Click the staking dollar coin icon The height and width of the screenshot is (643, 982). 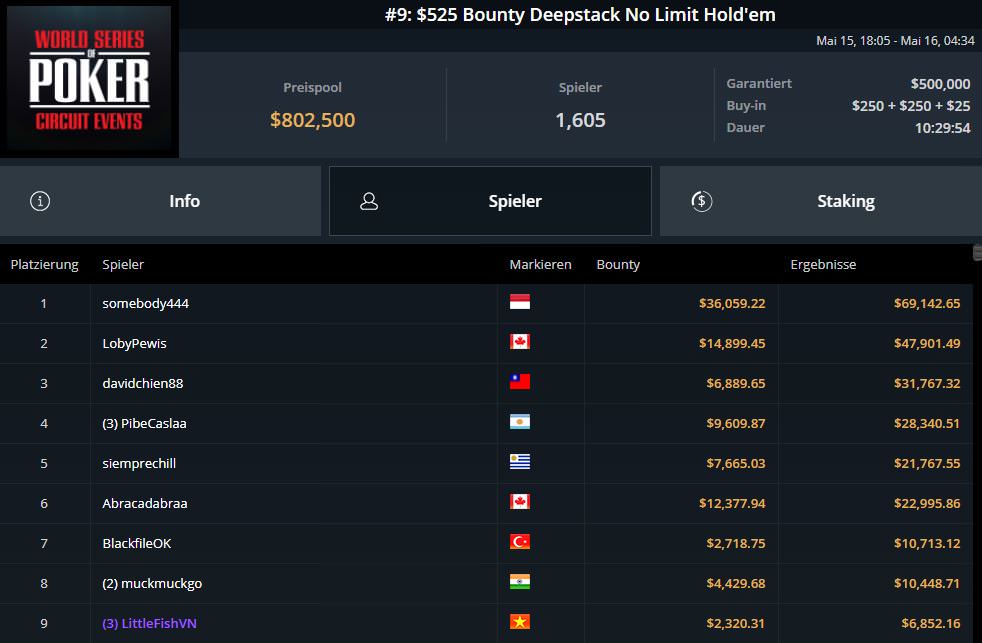[x=701, y=201]
